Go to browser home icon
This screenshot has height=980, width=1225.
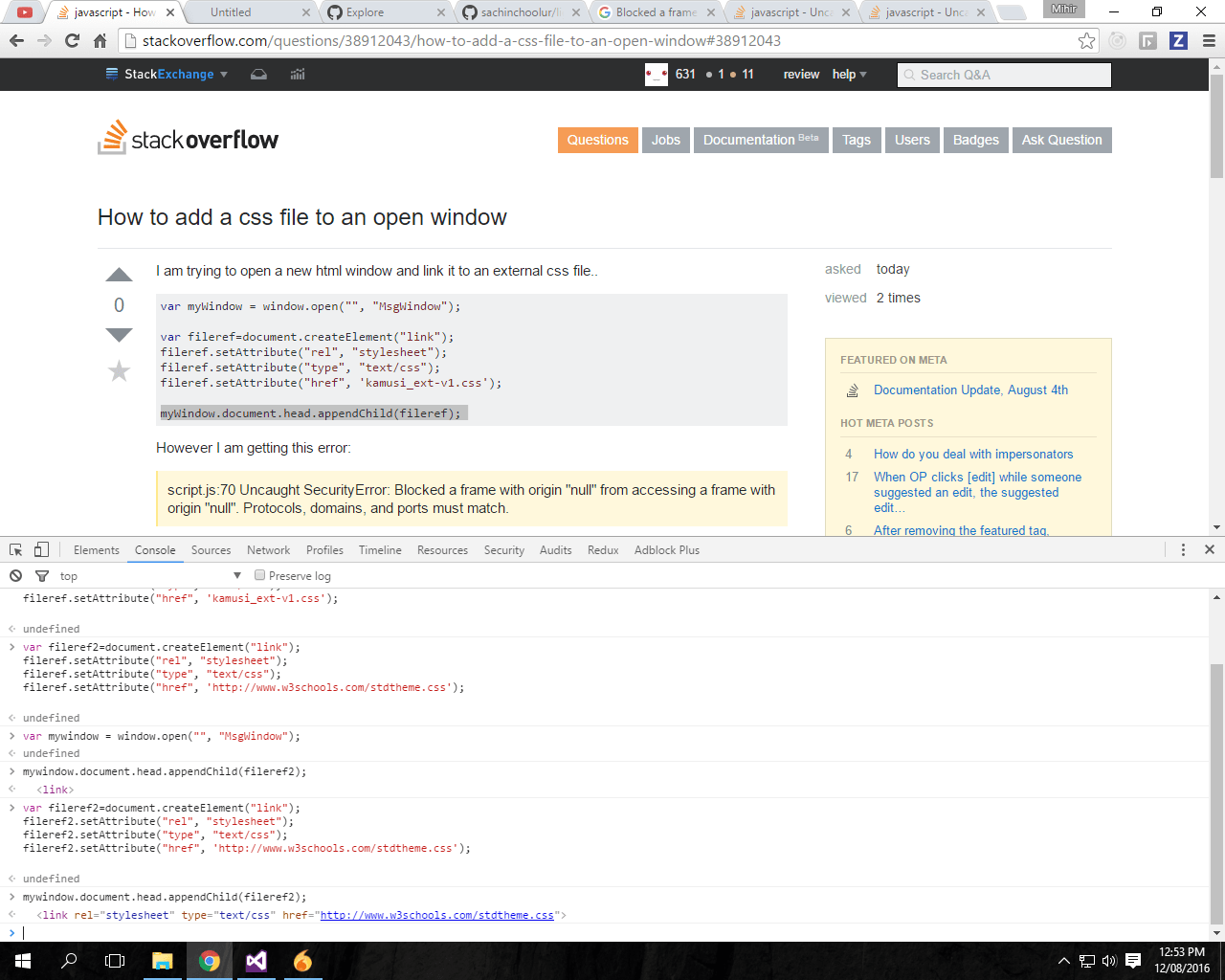pyautogui.click(x=100, y=41)
